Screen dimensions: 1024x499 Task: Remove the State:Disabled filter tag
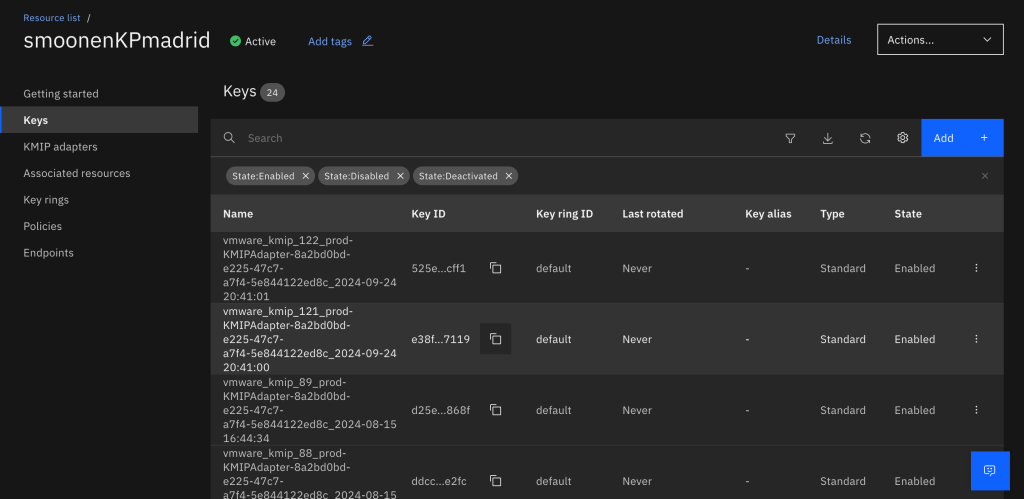[400, 176]
